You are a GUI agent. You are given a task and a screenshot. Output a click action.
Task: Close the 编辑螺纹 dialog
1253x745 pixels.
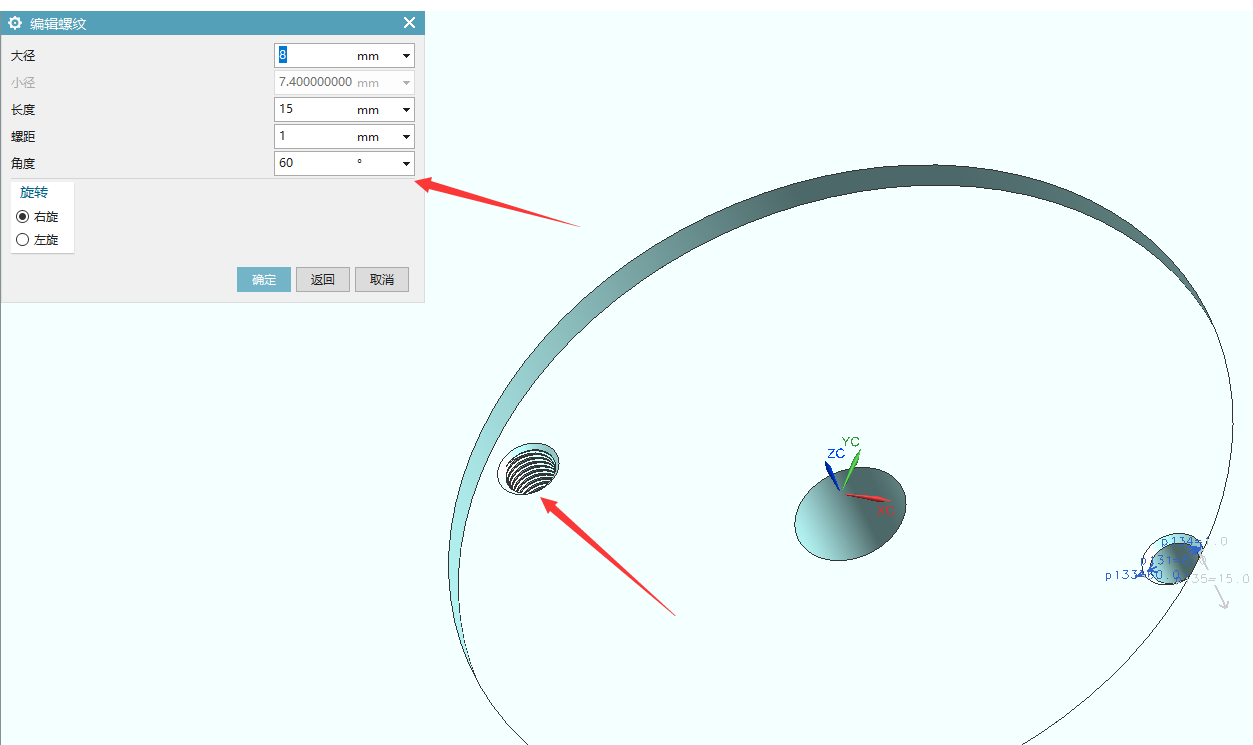[409, 23]
